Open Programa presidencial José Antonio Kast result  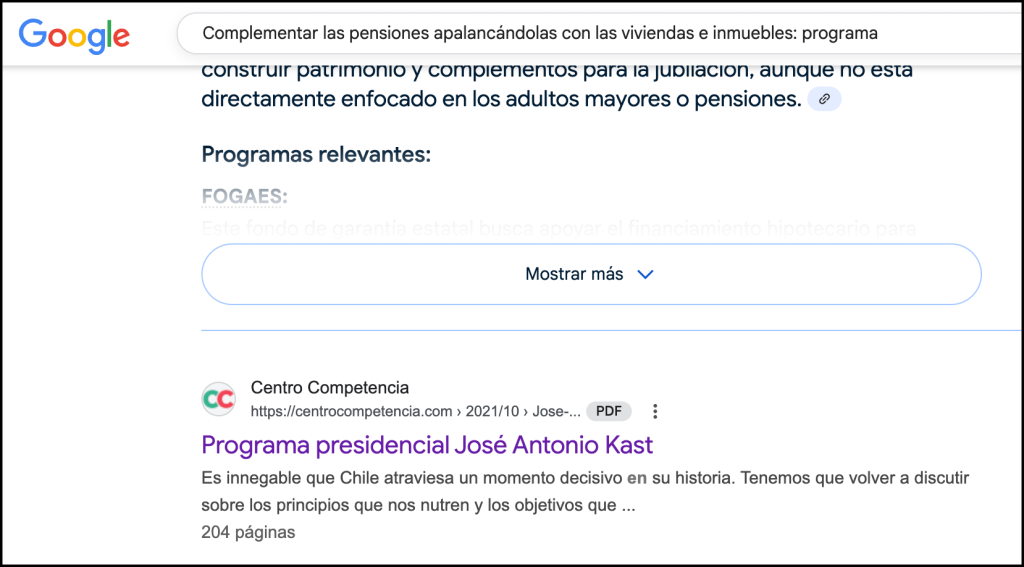click(427, 445)
